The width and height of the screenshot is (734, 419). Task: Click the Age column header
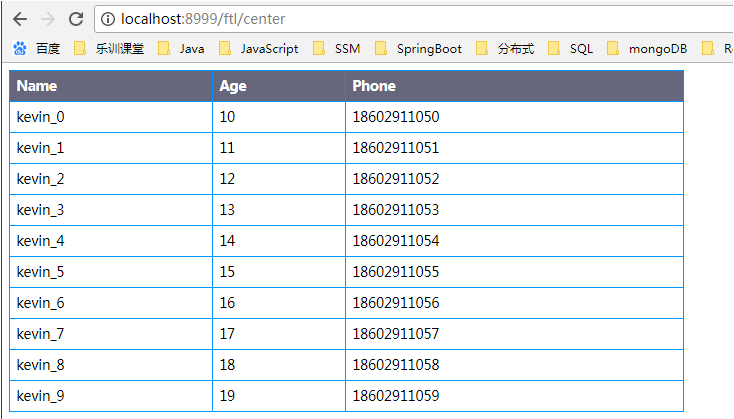point(233,86)
